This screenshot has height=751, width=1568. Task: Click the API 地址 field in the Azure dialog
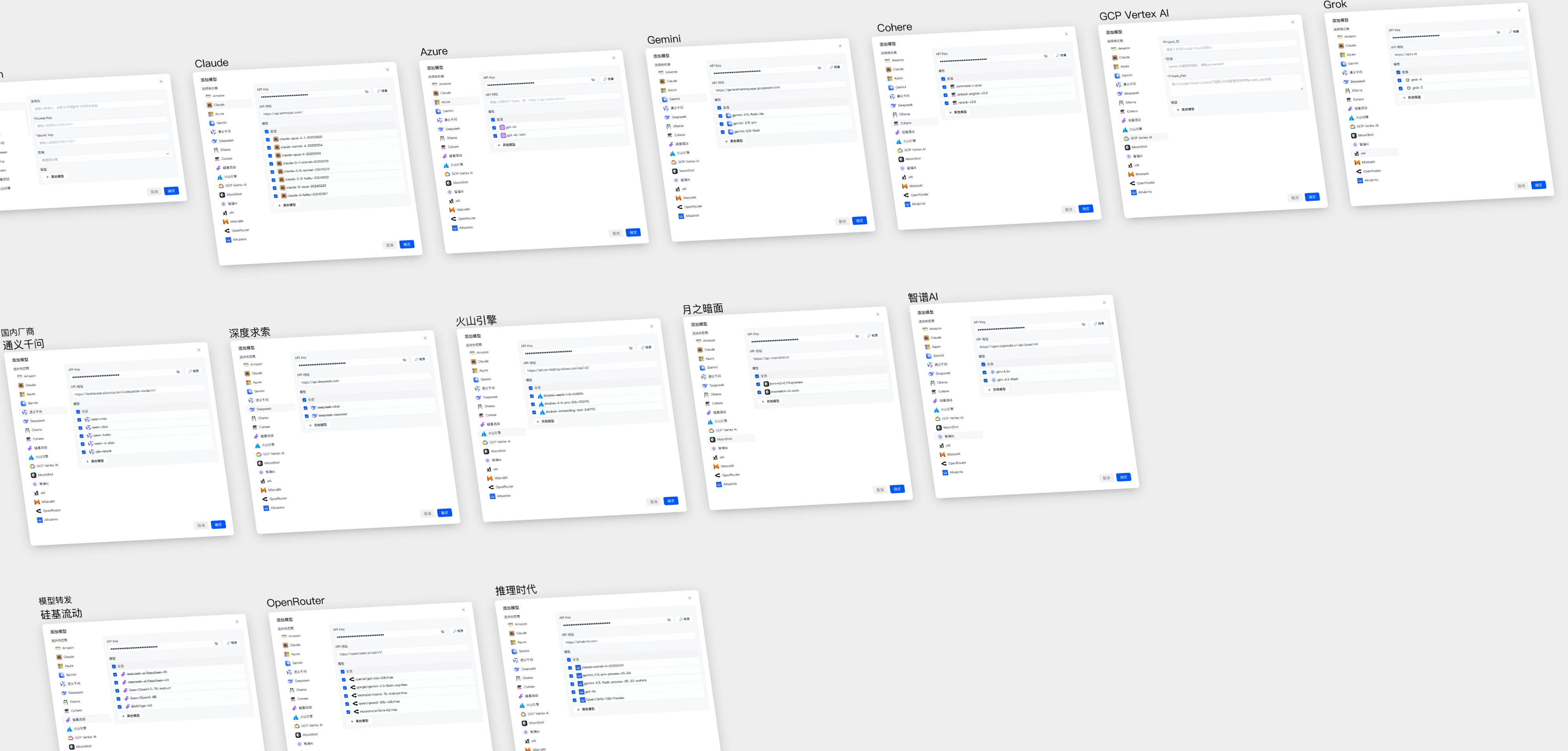click(x=553, y=99)
